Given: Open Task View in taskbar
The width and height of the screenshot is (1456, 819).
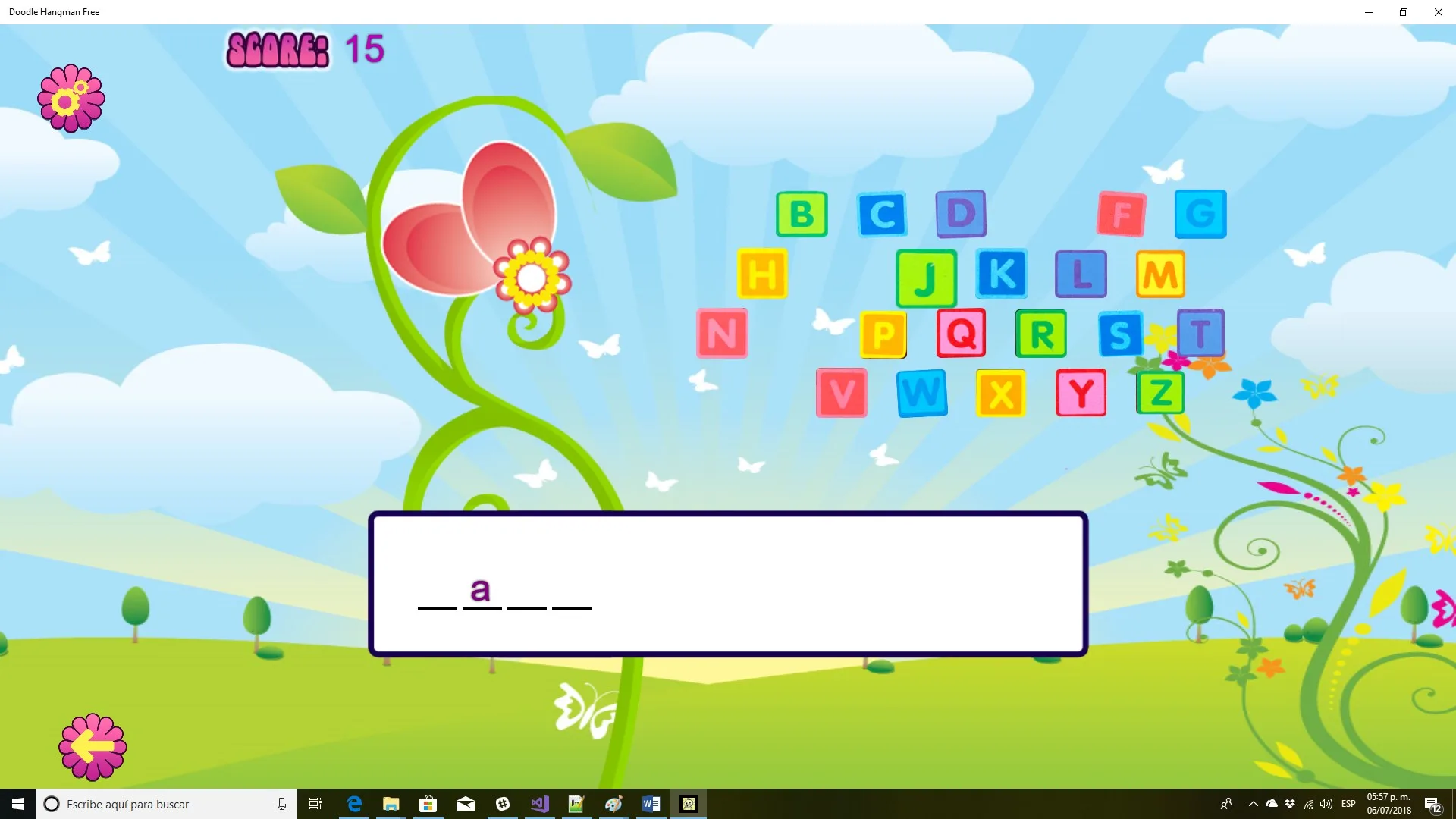Looking at the screenshot, I should [x=315, y=804].
